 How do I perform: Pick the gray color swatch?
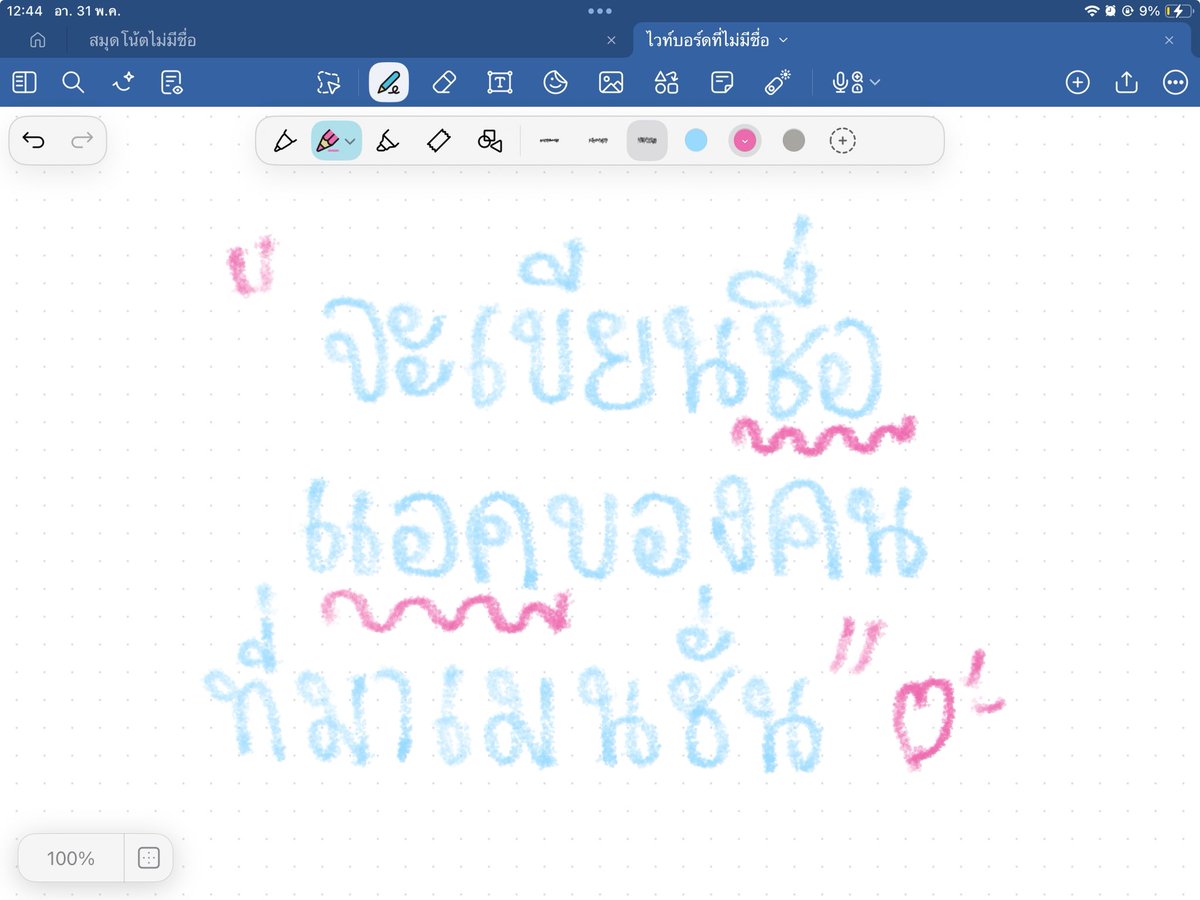point(794,141)
